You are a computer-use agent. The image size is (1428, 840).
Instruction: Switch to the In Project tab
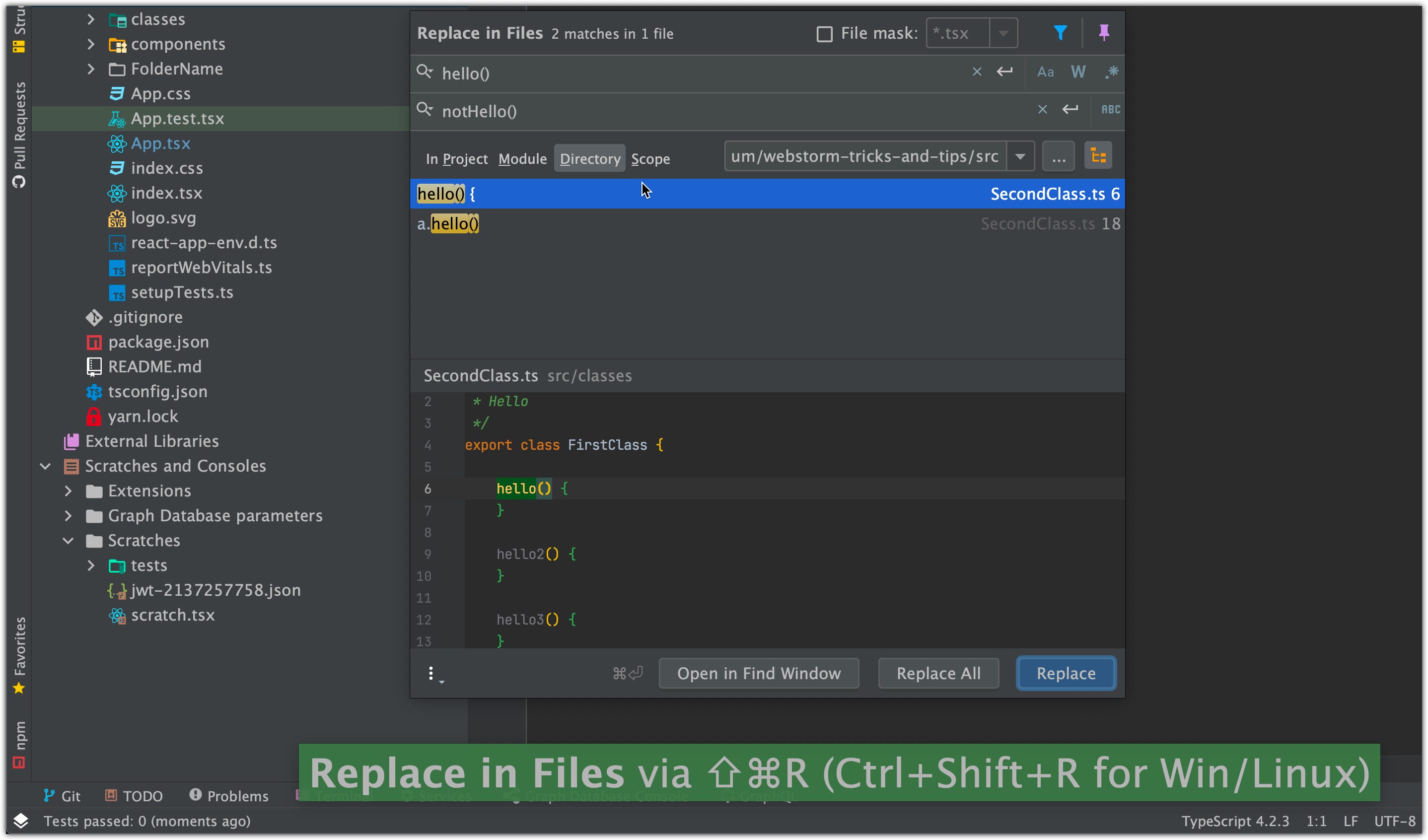point(456,159)
